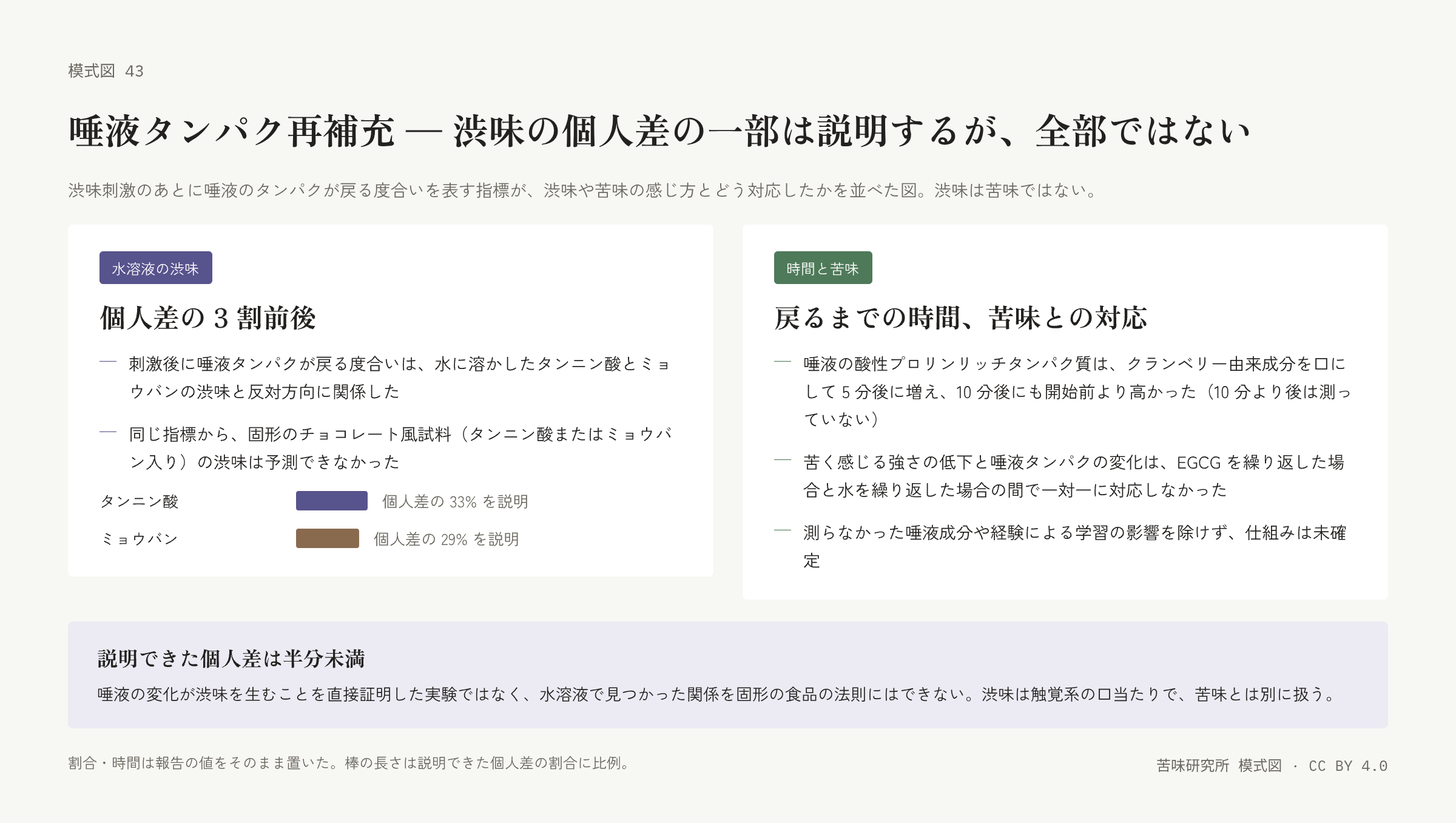Click the CC BY 4.0 license text

pos(1348,766)
